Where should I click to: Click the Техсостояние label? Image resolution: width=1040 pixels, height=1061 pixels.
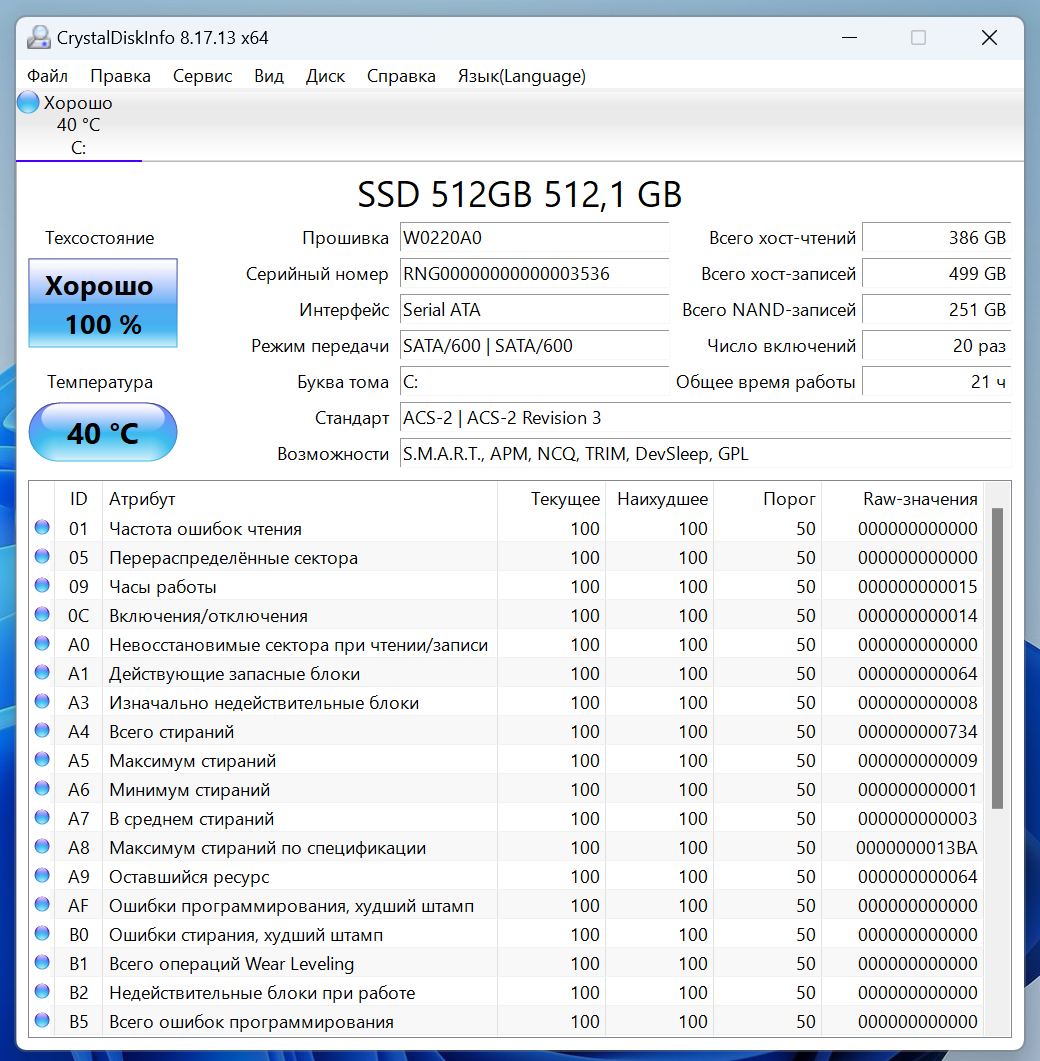99,238
